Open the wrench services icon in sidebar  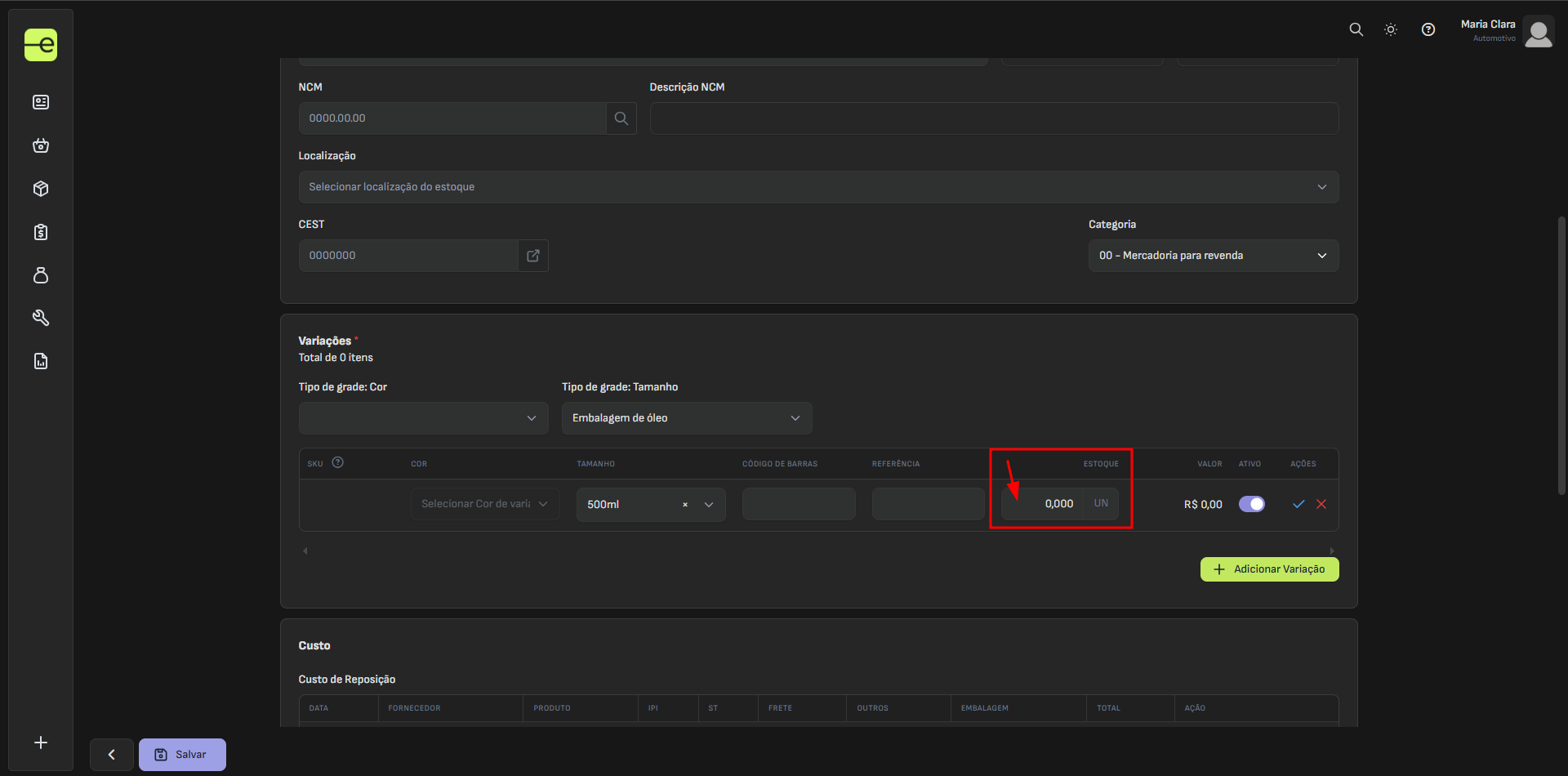pyautogui.click(x=41, y=318)
